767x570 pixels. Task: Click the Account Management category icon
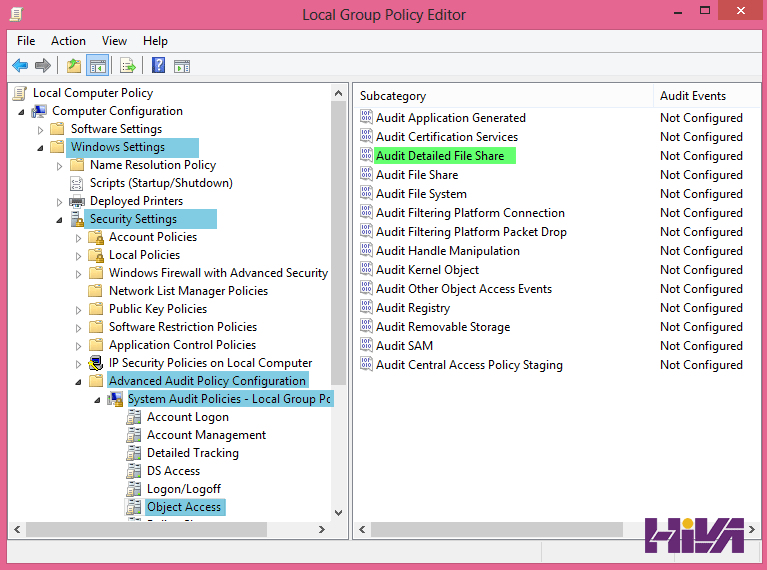134,435
